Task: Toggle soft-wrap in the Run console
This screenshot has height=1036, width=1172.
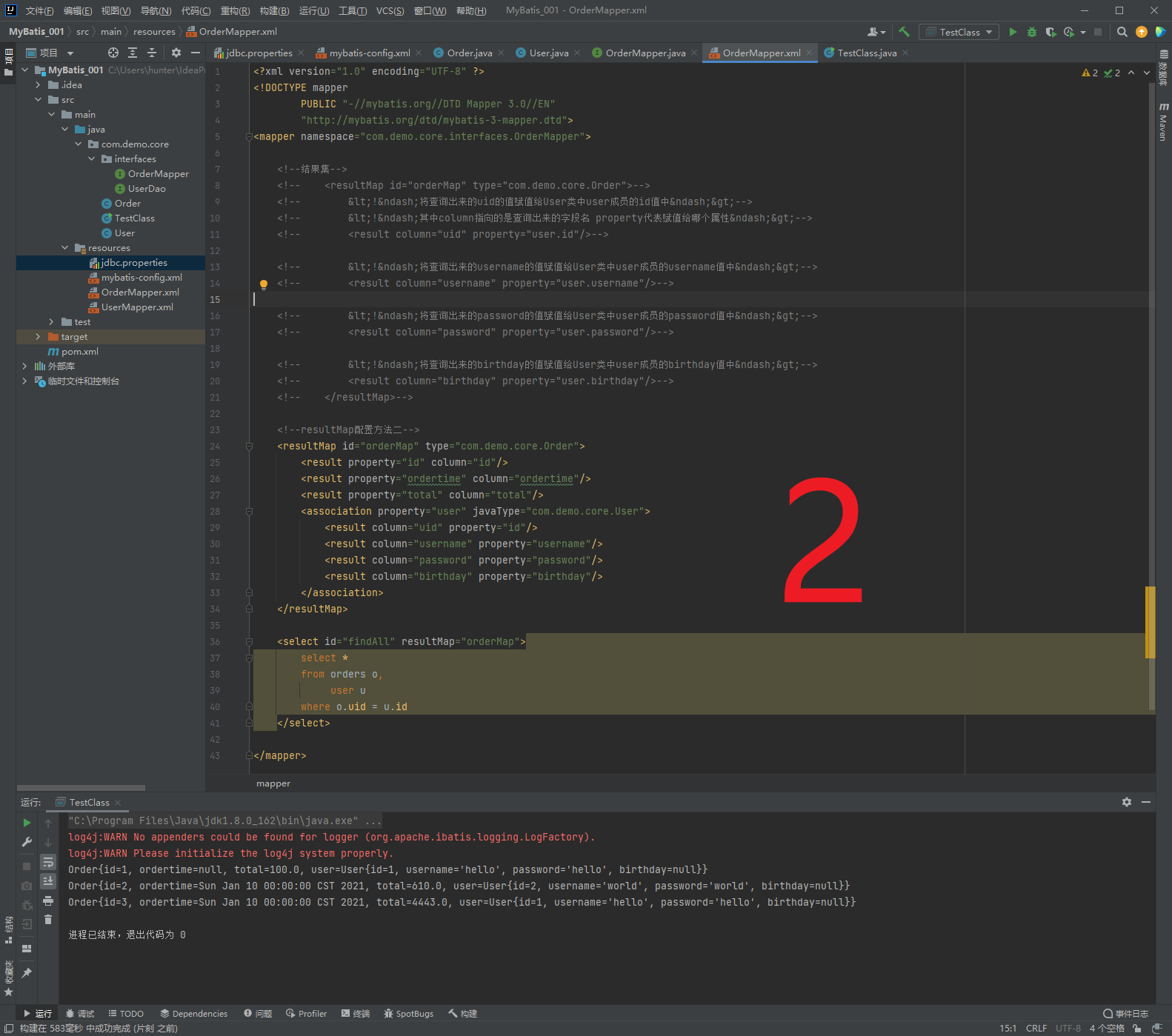Action: [48, 862]
